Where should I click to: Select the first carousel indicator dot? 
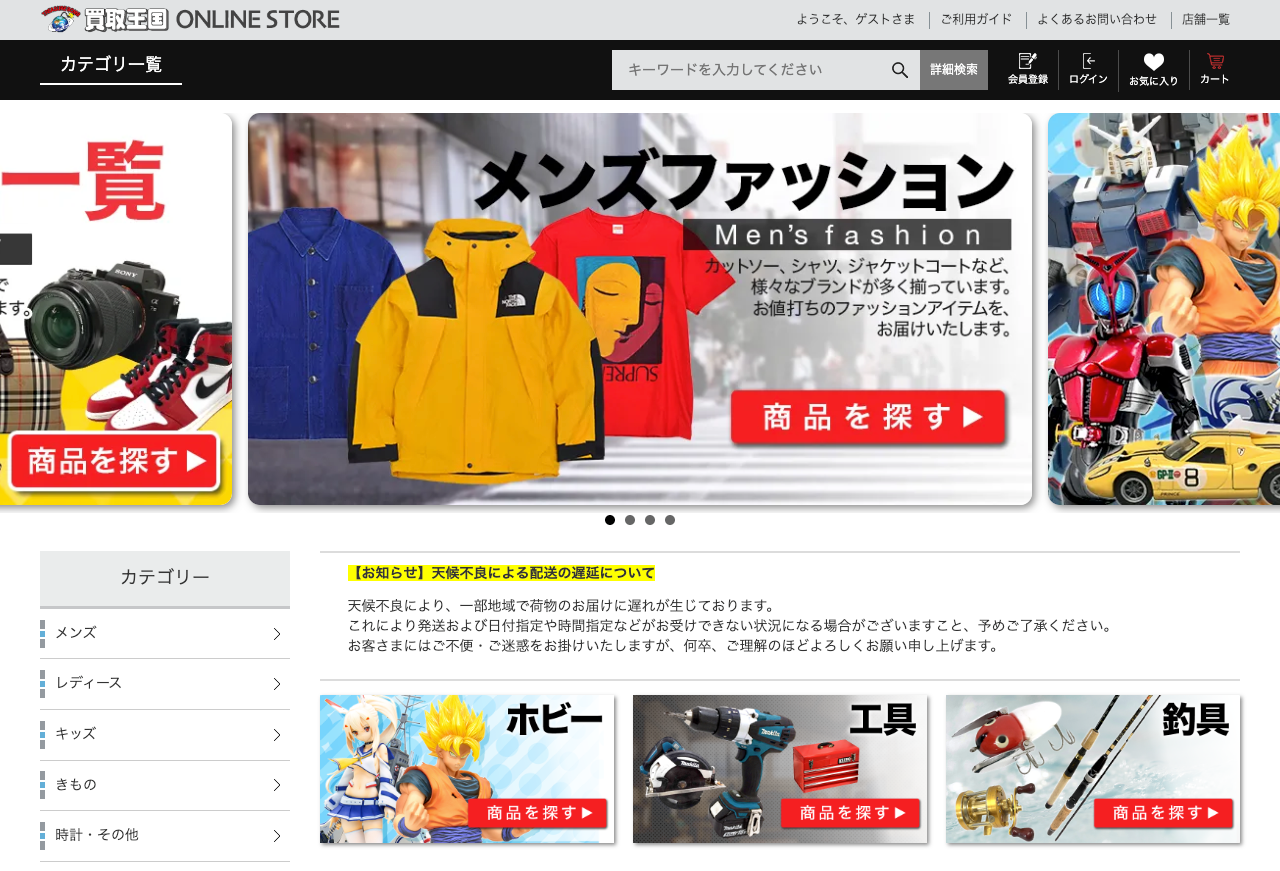[610, 520]
